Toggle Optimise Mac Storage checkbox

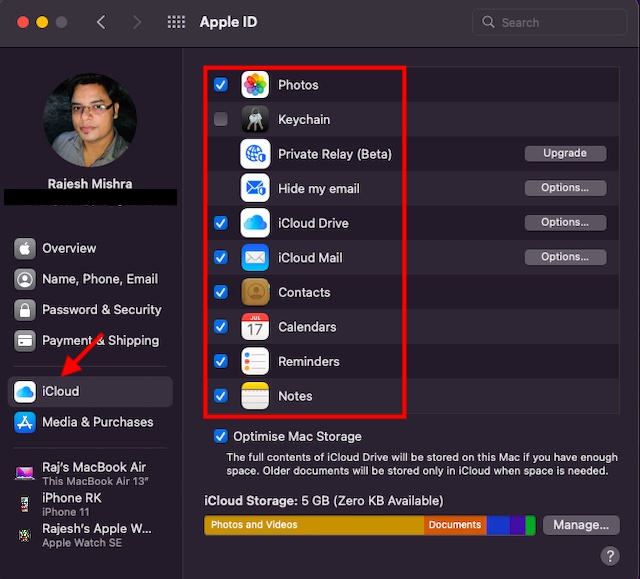pos(221,436)
